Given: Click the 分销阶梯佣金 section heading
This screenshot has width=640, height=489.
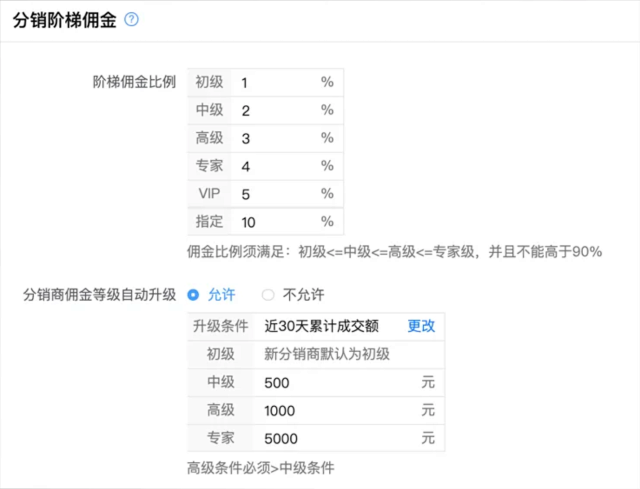Looking at the screenshot, I should coord(64,20).
